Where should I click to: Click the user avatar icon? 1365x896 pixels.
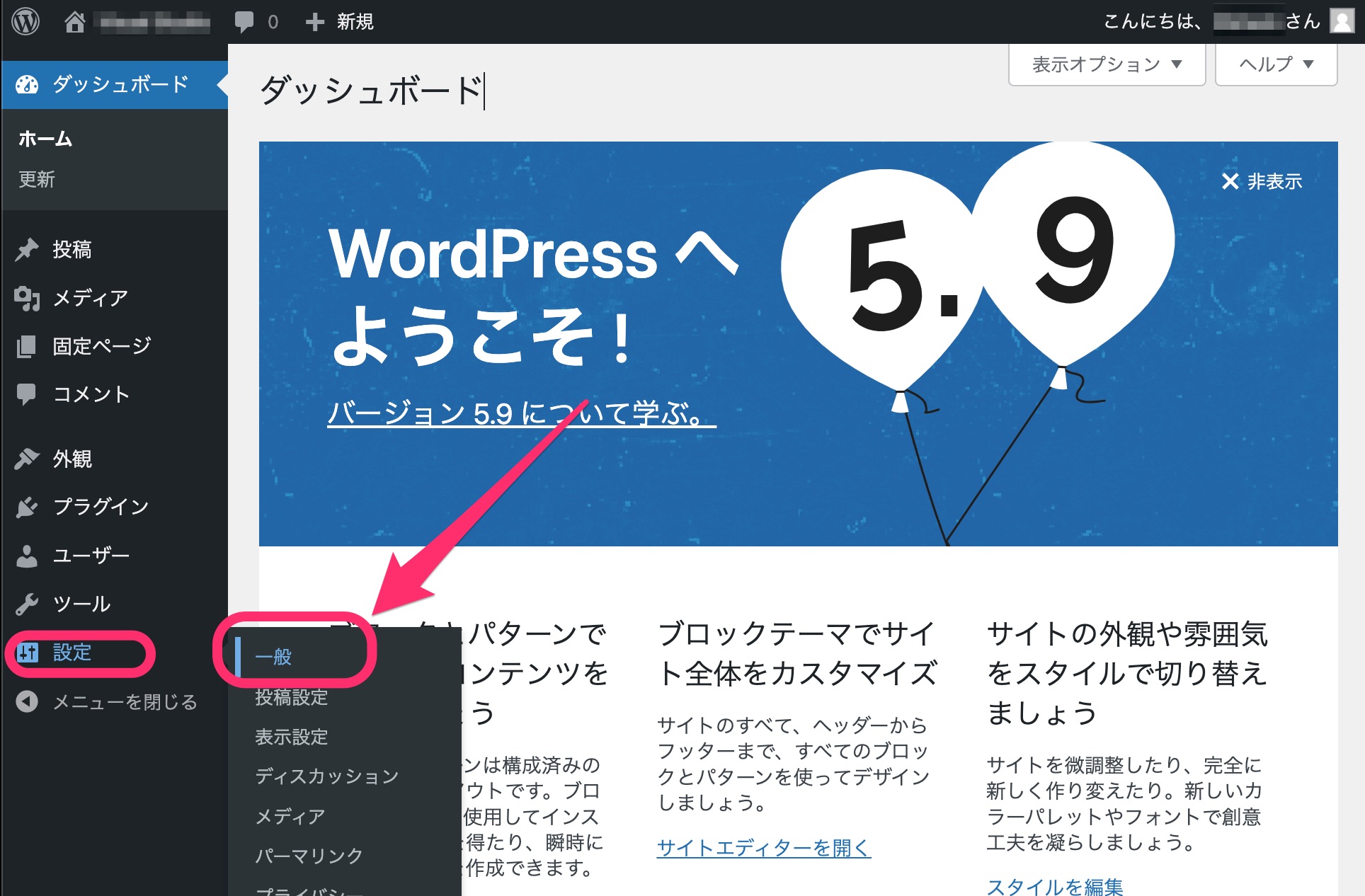click(1342, 21)
